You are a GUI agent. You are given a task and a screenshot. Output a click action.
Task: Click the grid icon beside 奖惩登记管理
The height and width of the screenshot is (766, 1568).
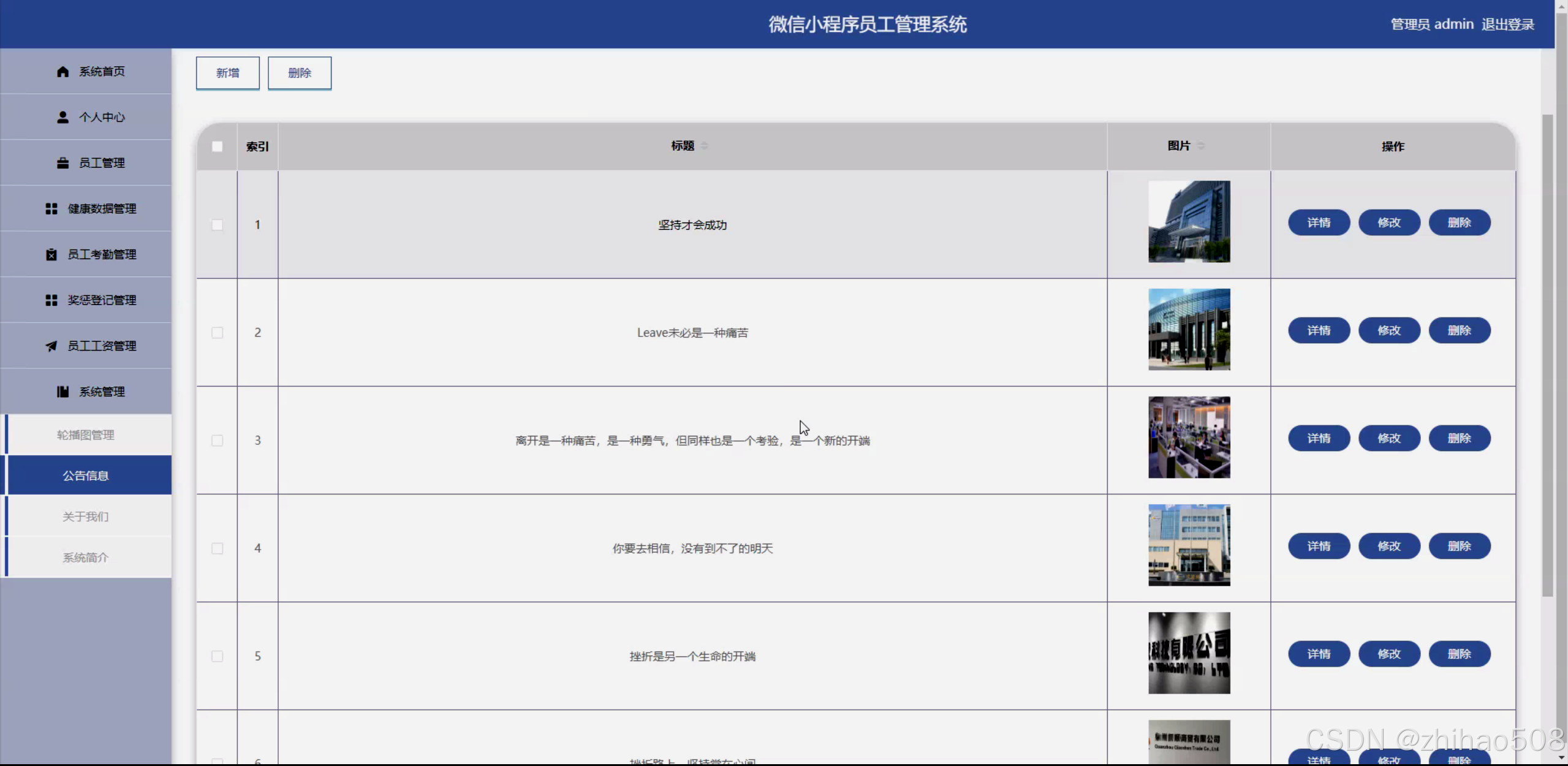tap(51, 300)
